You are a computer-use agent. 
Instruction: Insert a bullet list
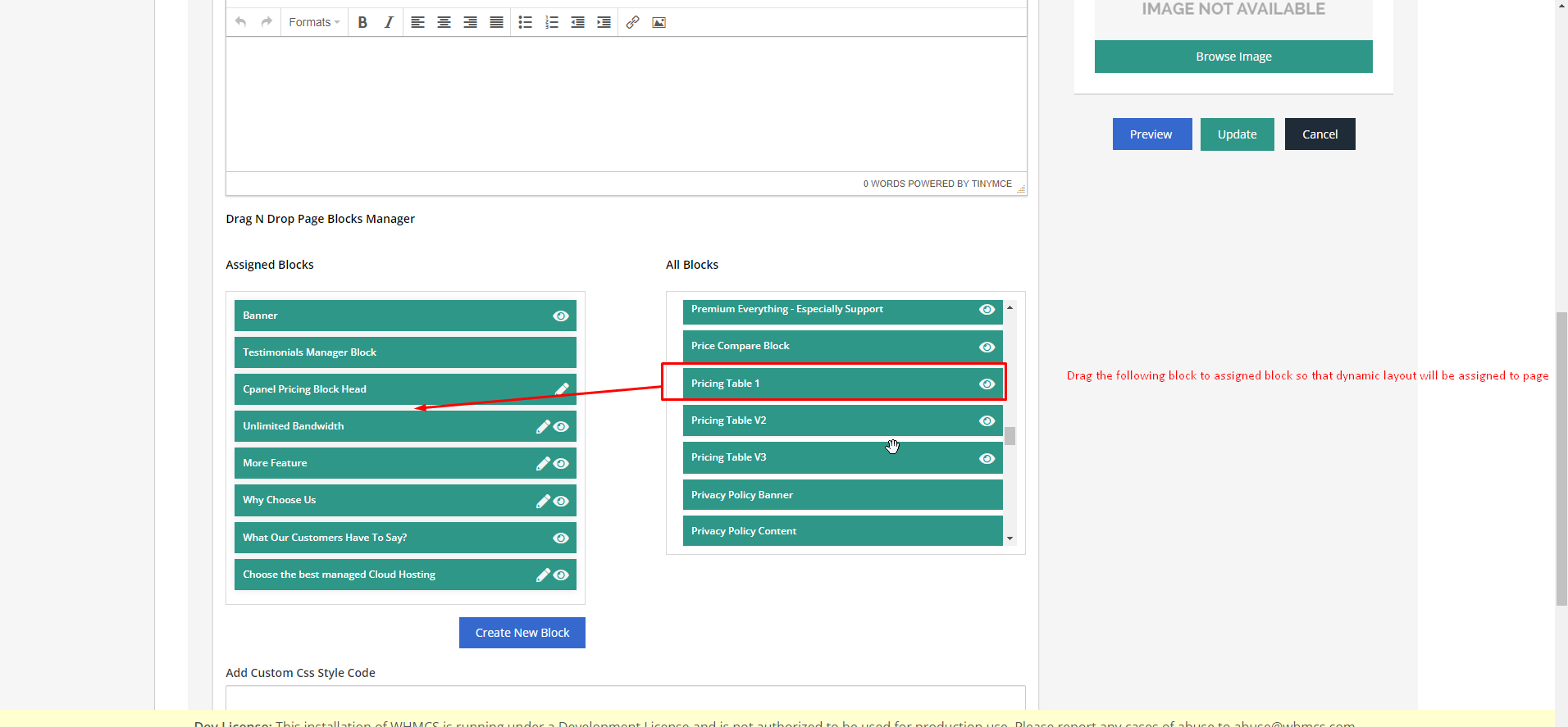(x=525, y=22)
